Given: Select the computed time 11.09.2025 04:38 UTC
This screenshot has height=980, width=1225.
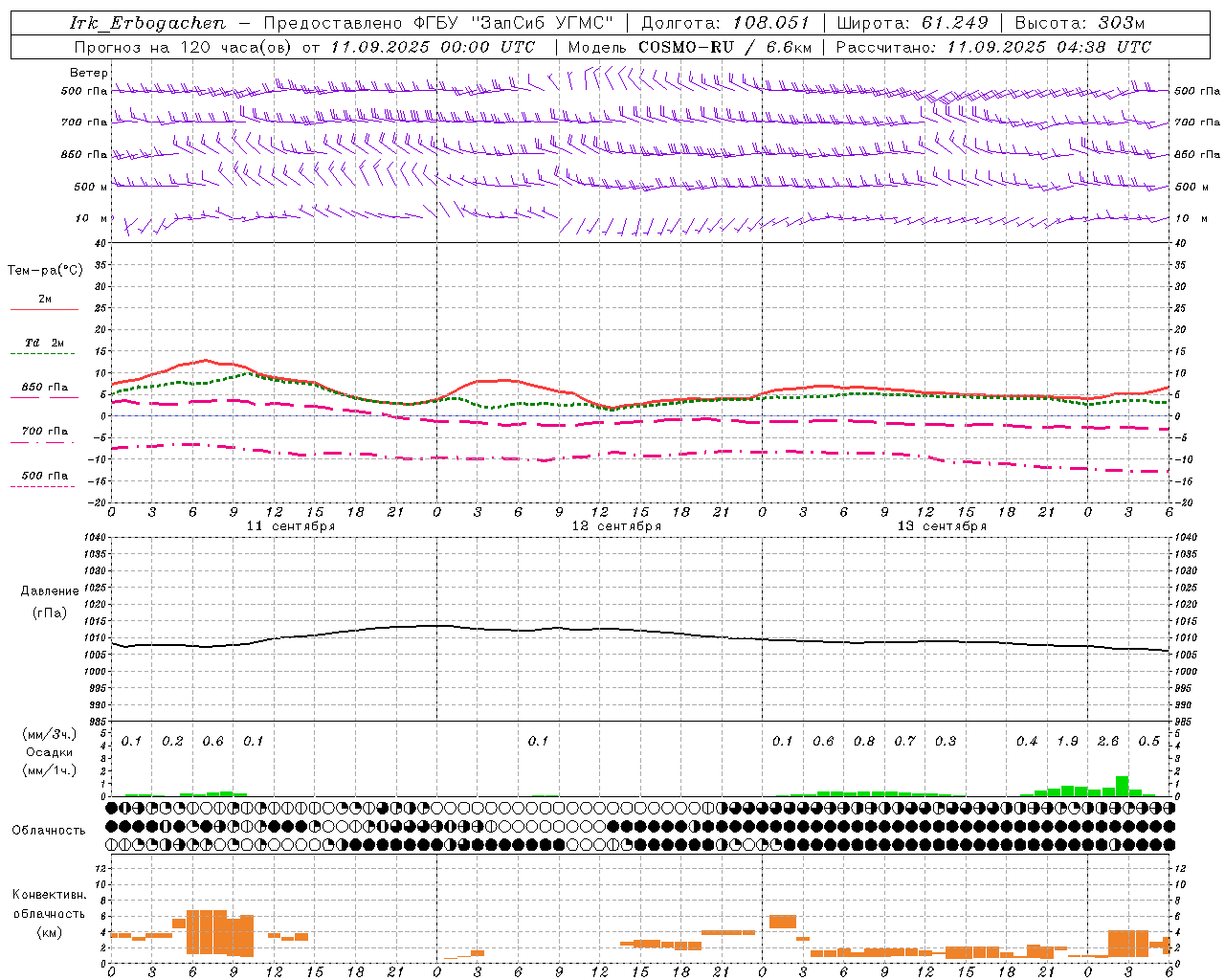Looking at the screenshot, I should click(x=1049, y=47).
